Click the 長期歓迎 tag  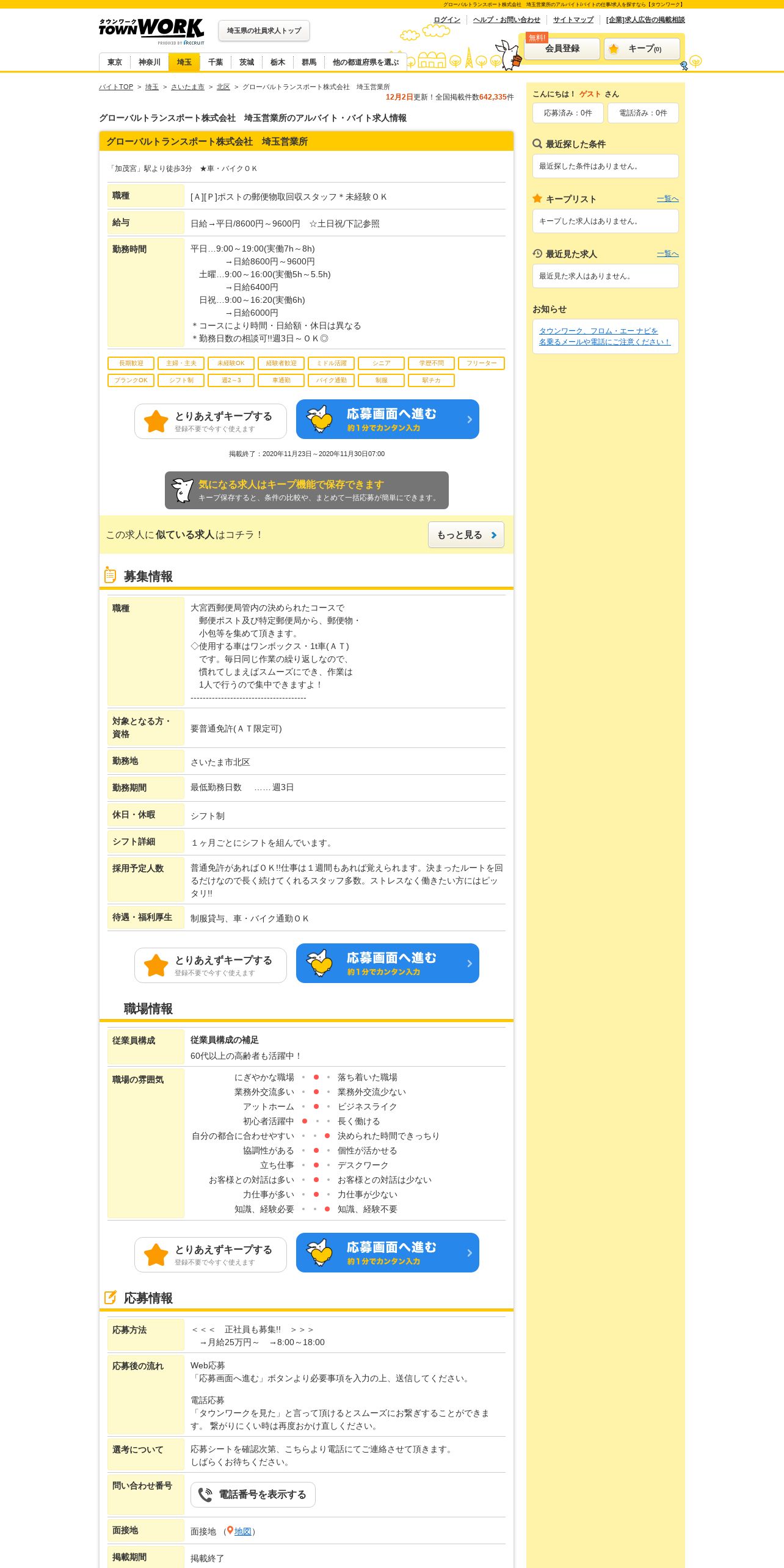(131, 363)
